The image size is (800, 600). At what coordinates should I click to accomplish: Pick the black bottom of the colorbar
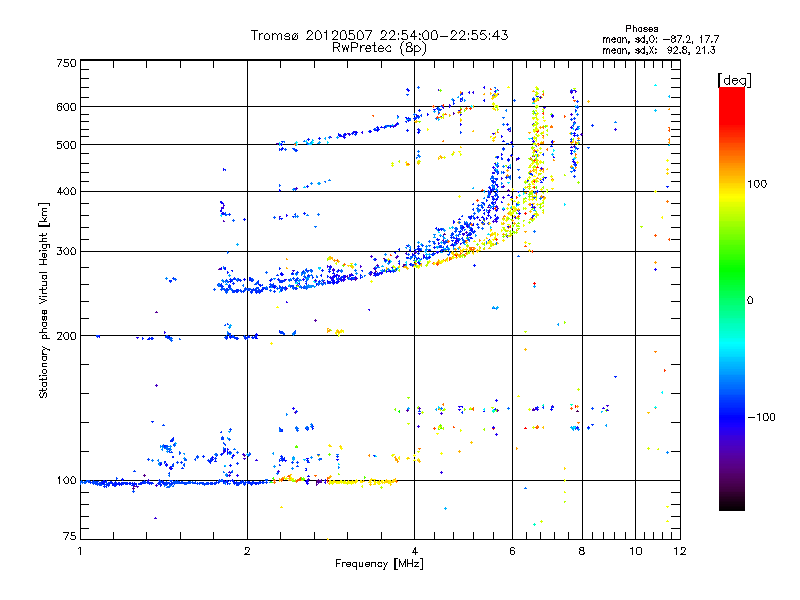[x=731, y=505]
